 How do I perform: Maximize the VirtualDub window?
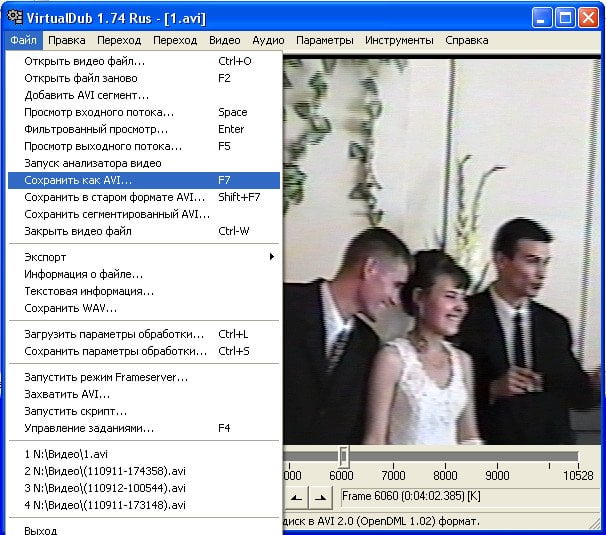pyautogui.click(x=565, y=17)
